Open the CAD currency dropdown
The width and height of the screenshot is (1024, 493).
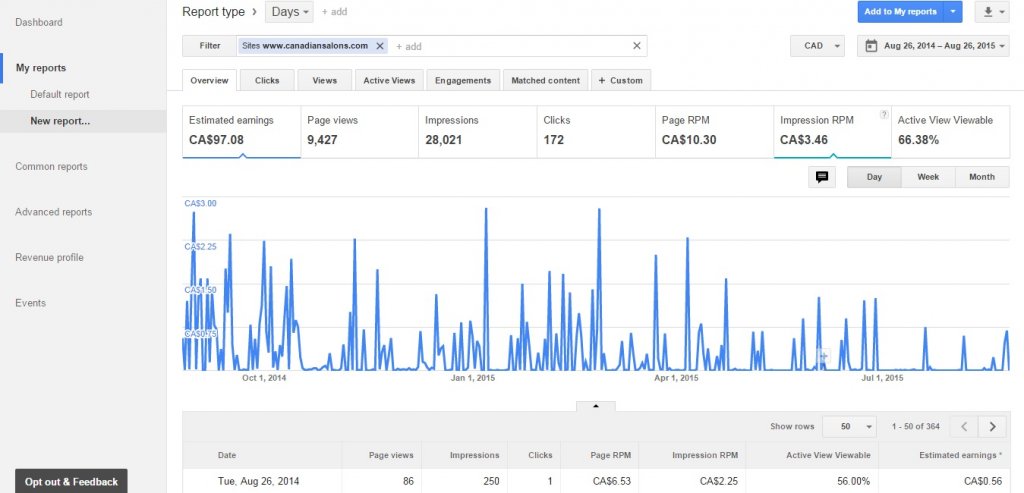pyautogui.click(x=817, y=46)
